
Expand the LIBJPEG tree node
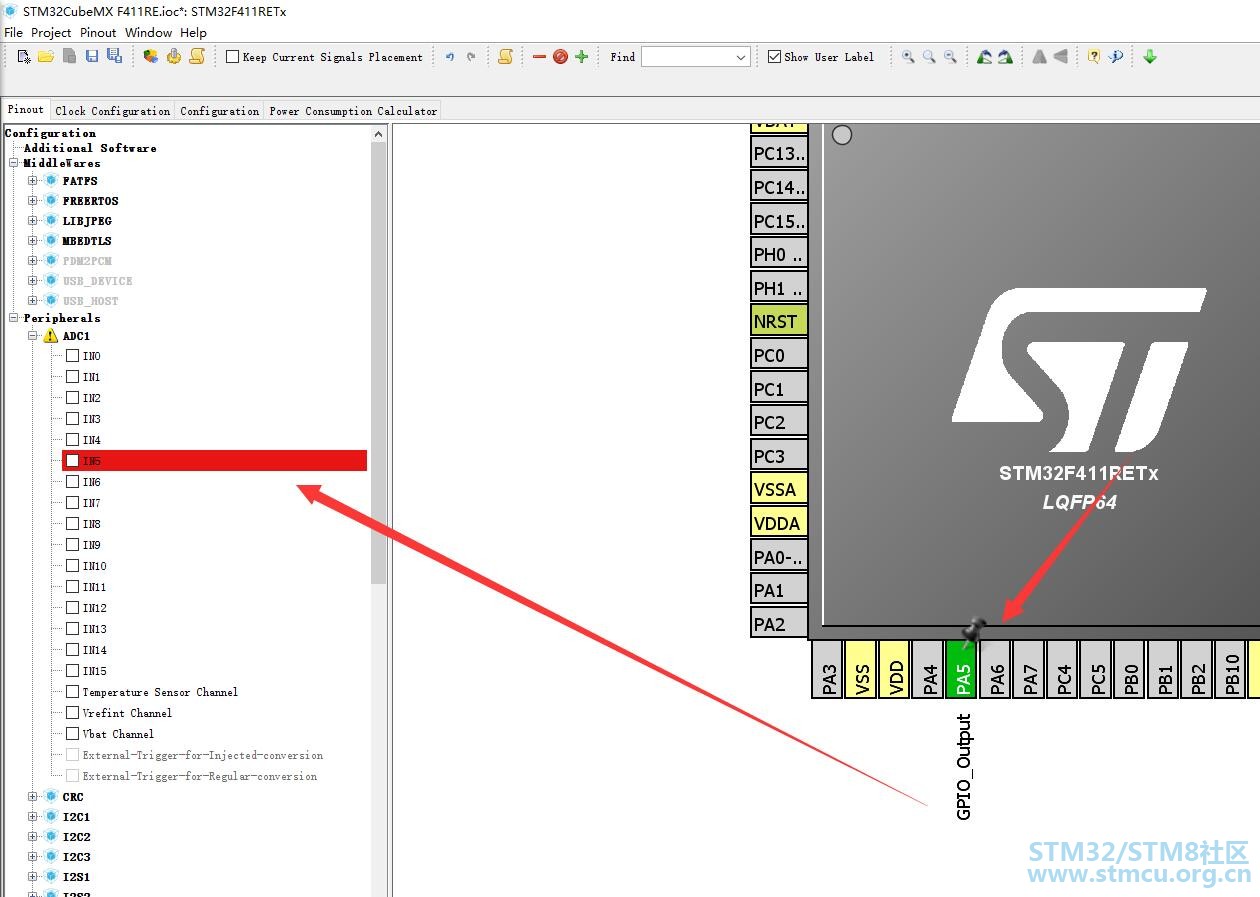point(33,221)
